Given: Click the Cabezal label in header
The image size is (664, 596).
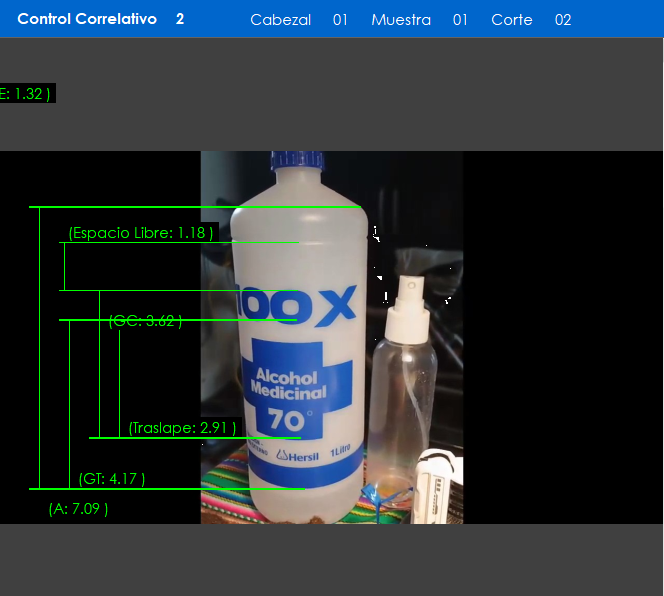Looking at the screenshot, I should pyautogui.click(x=280, y=20).
